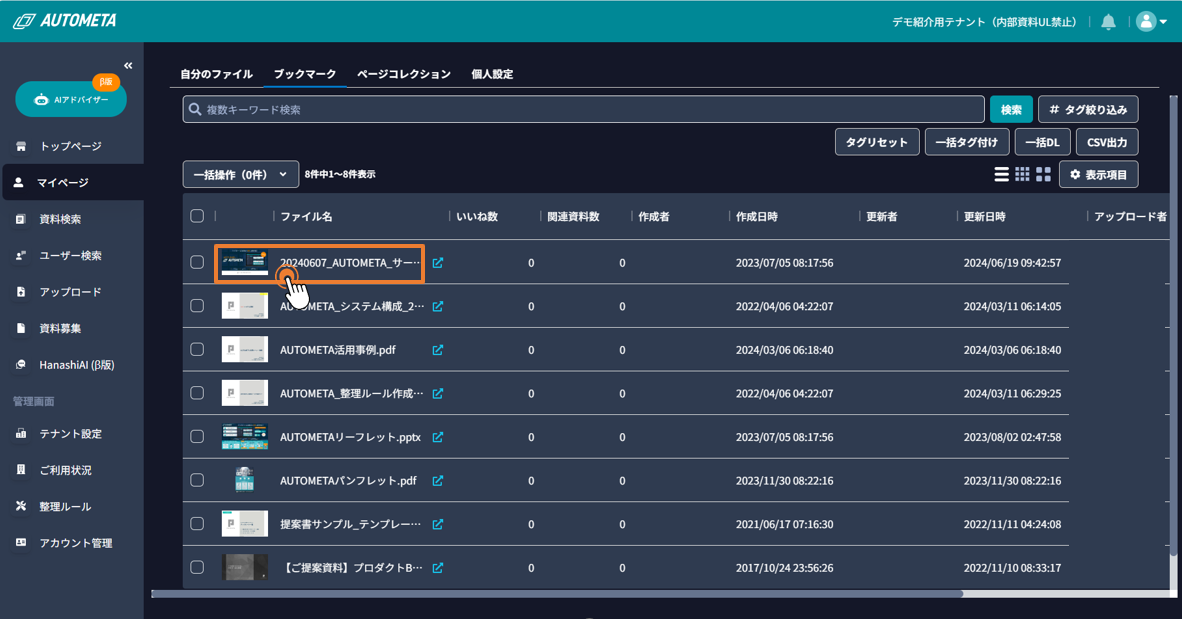The height and width of the screenshot is (619, 1182).
Task: Check the 【ご提案資料】プロダクトB row checkbox
Action: [198, 568]
